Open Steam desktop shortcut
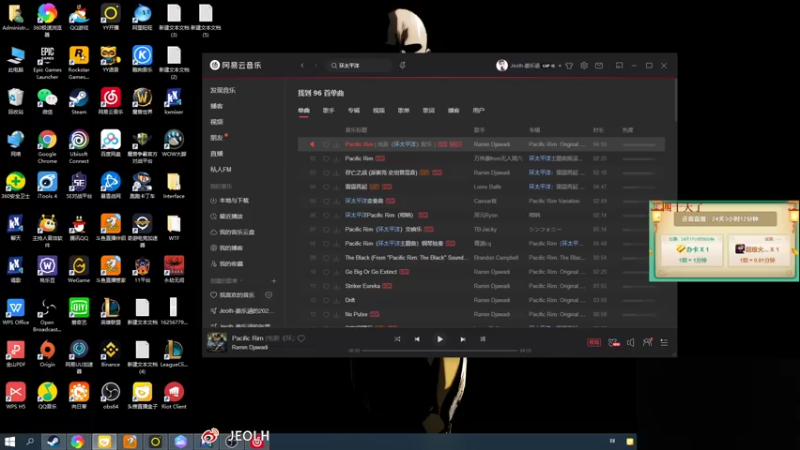Screen dimensions: 800x450 tap(79, 102)
